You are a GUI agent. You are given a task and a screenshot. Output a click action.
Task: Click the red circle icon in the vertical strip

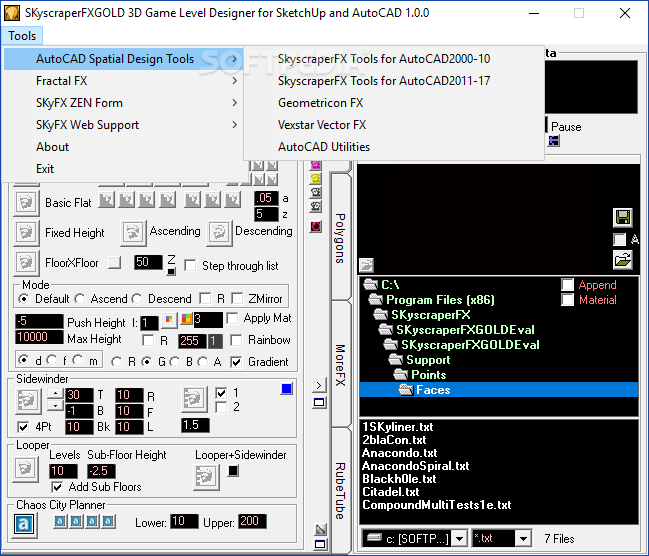[316, 226]
